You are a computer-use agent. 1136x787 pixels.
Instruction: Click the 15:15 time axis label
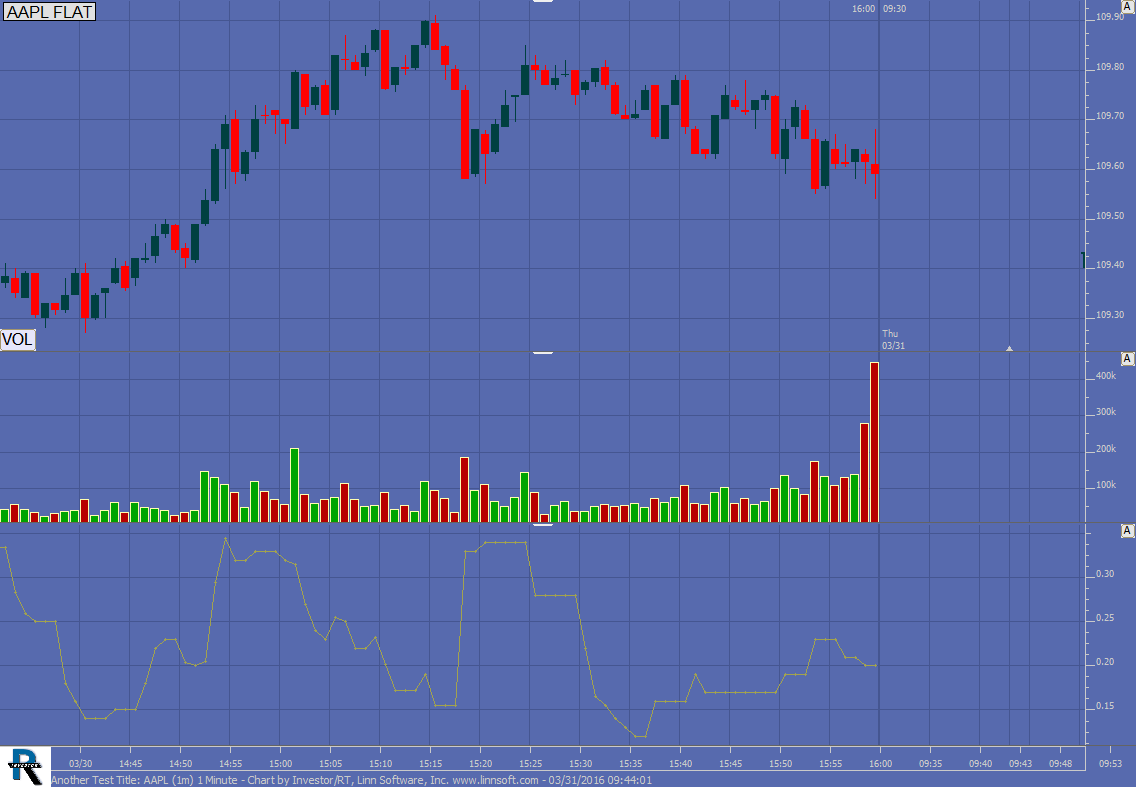point(430,764)
